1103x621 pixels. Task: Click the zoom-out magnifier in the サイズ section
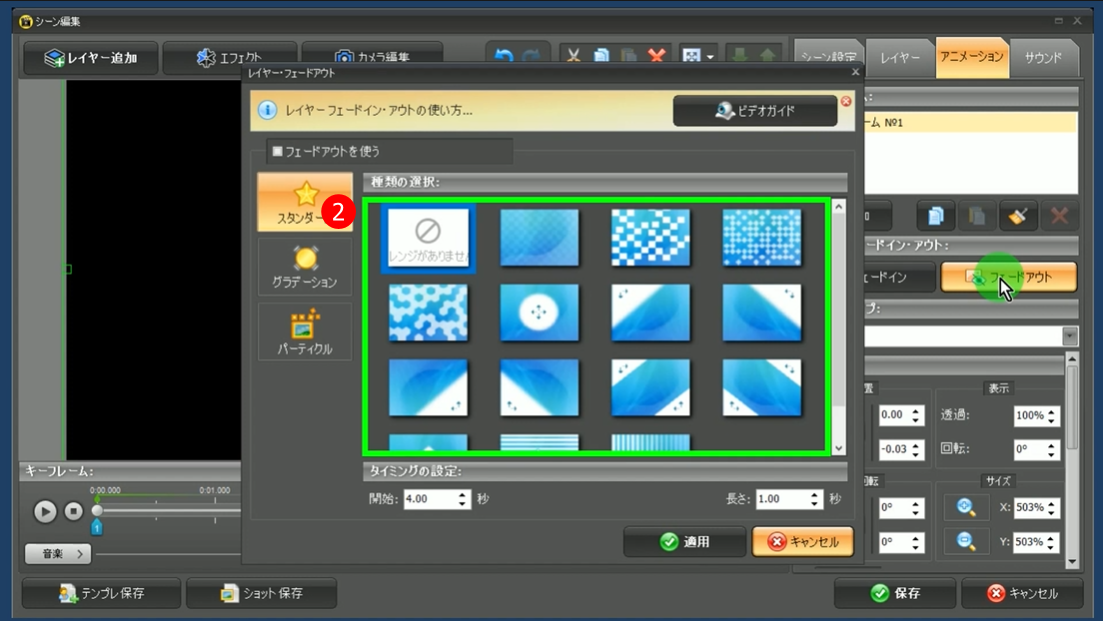click(966, 541)
